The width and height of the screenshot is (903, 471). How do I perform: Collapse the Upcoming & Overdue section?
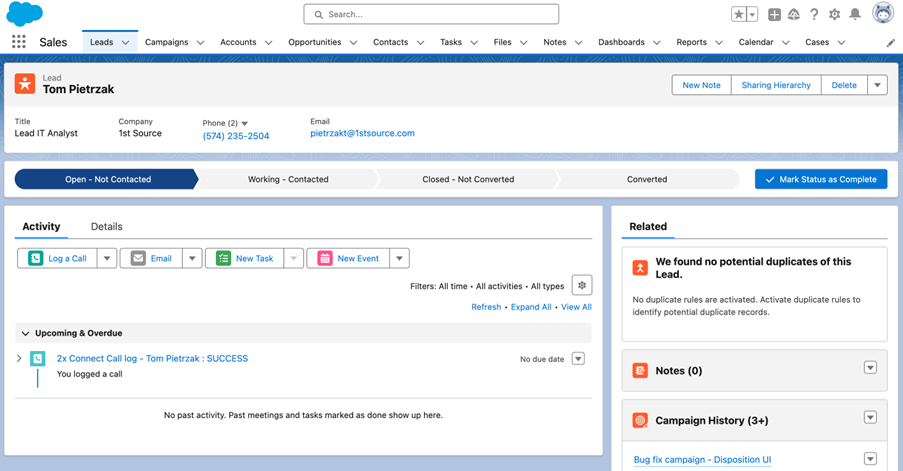(25, 333)
